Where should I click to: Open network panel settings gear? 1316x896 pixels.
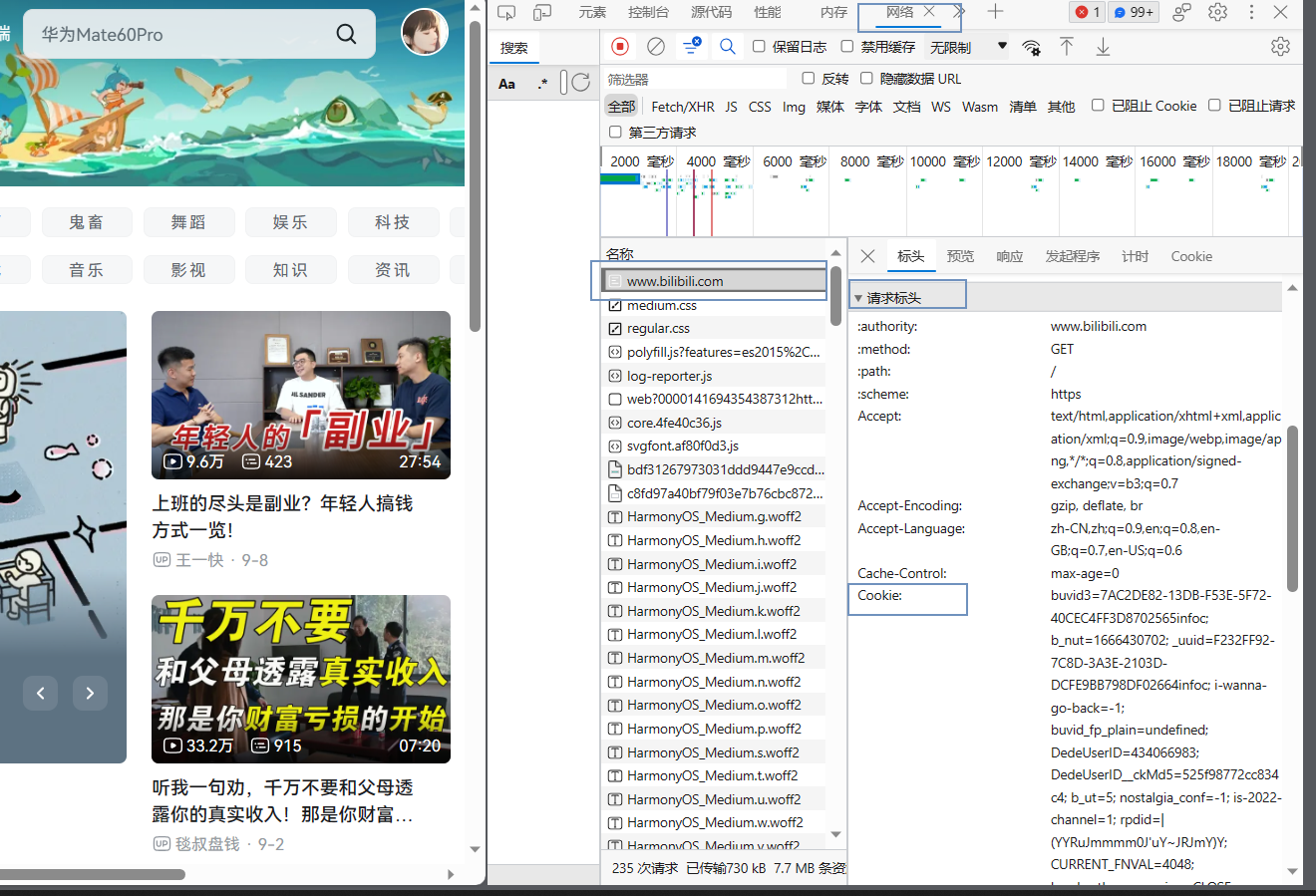(1280, 47)
